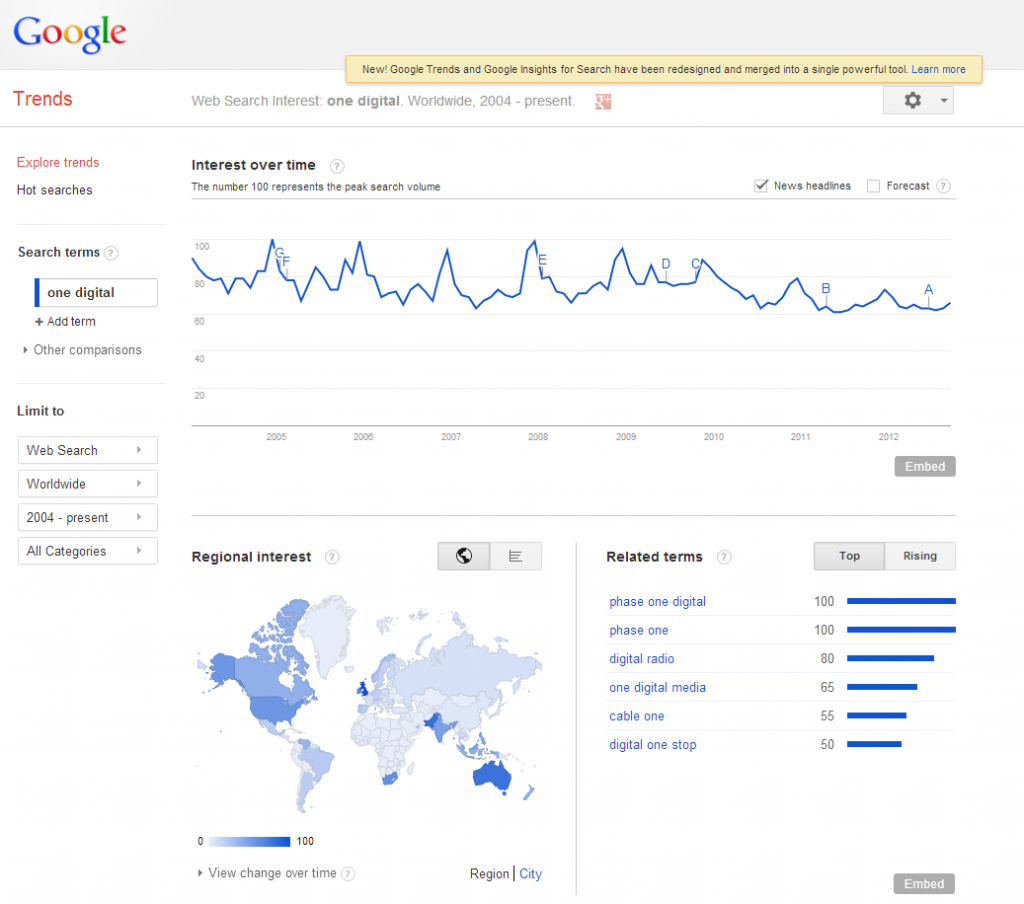
Task: Open the All Categories dropdown
Action: 88,551
